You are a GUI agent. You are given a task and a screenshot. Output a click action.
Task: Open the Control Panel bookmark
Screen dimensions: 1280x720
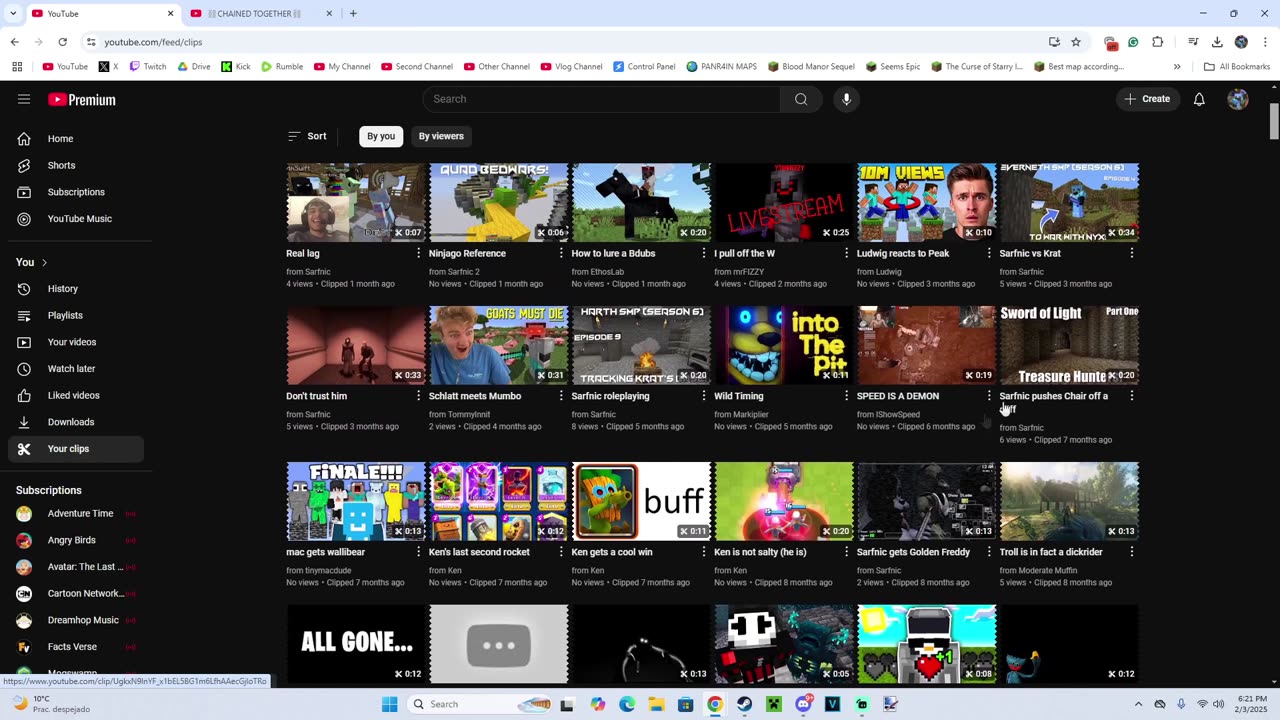[644, 67]
